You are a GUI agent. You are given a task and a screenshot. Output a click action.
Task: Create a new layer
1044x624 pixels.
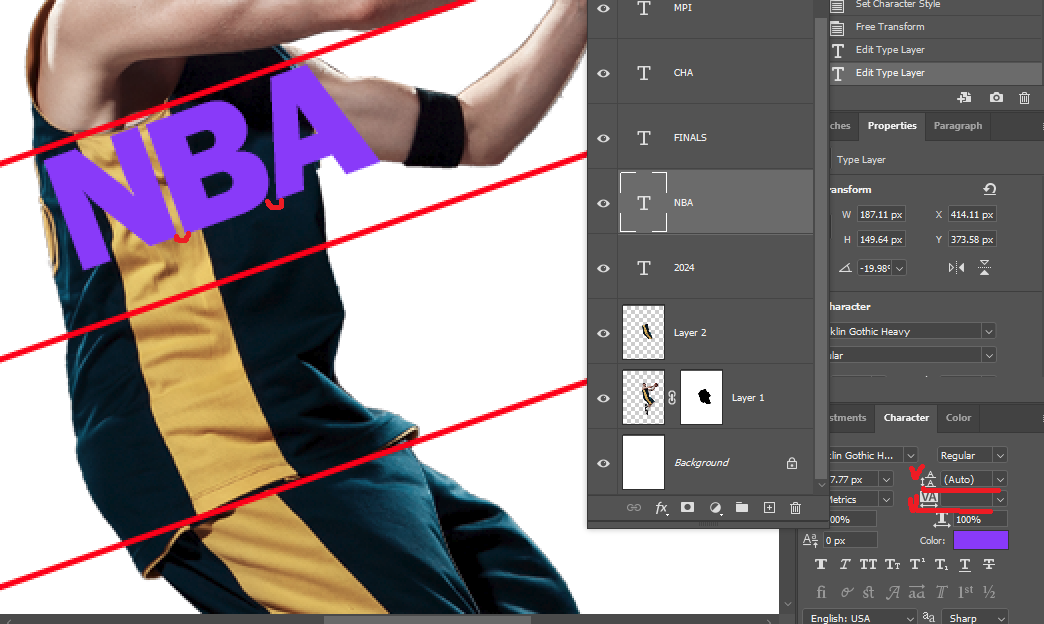[769, 508]
